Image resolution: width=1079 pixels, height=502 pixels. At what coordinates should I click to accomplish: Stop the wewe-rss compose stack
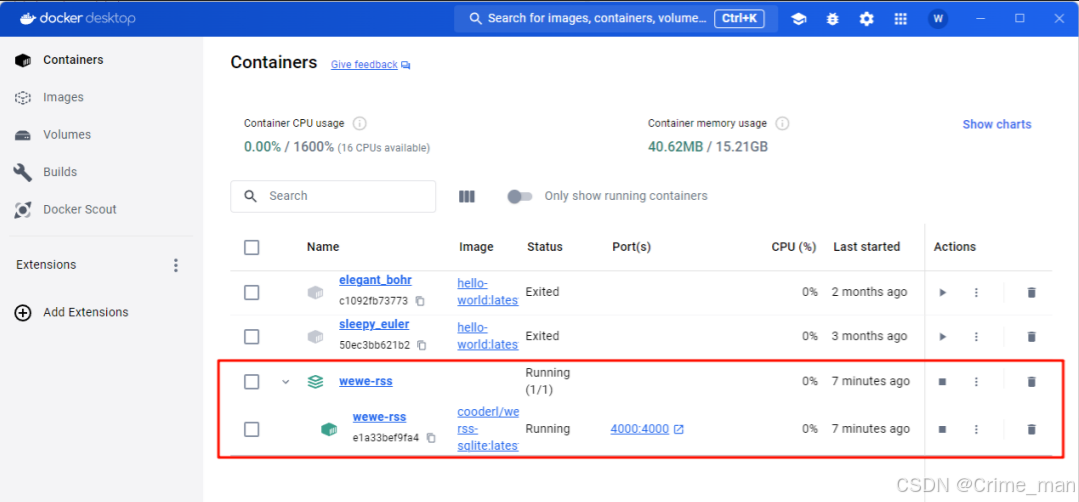point(943,381)
